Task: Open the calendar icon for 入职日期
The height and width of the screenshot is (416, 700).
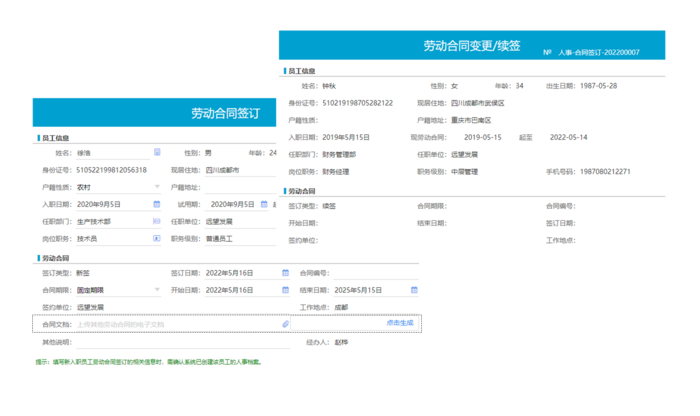Action: pos(157,204)
